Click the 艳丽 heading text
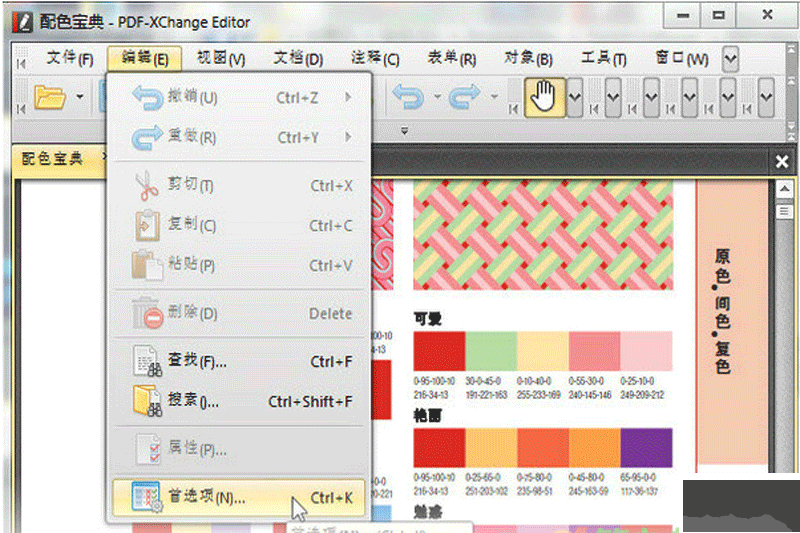 pos(428,416)
